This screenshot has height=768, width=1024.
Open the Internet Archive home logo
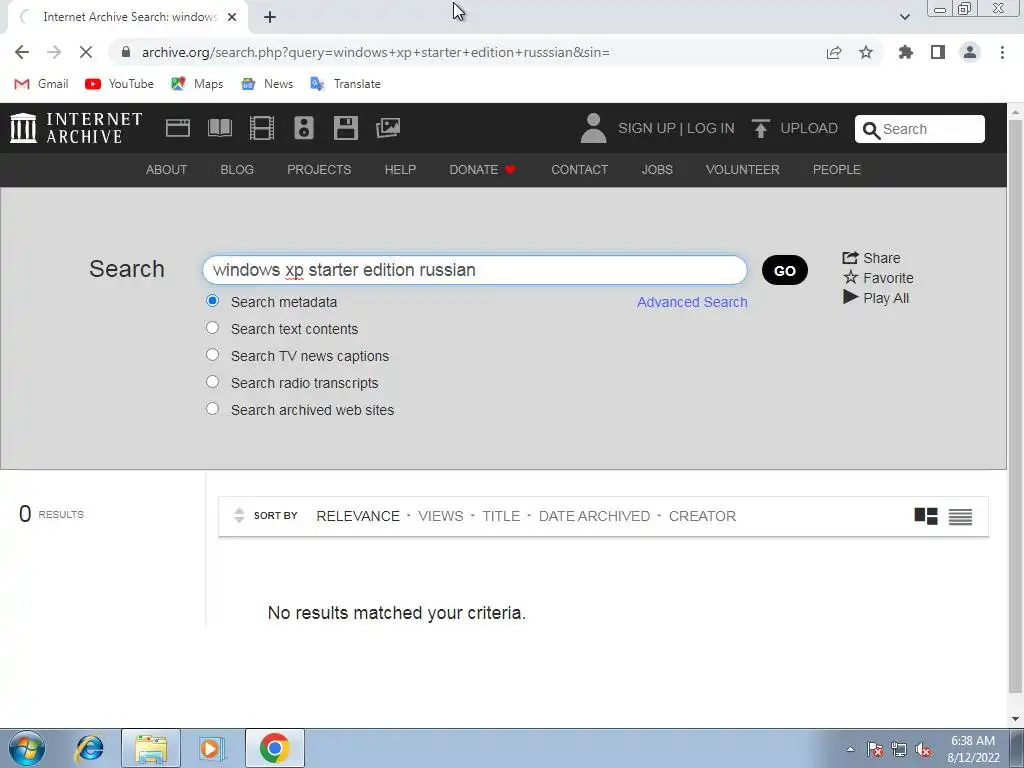pyautogui.click(x=76, y=128)
